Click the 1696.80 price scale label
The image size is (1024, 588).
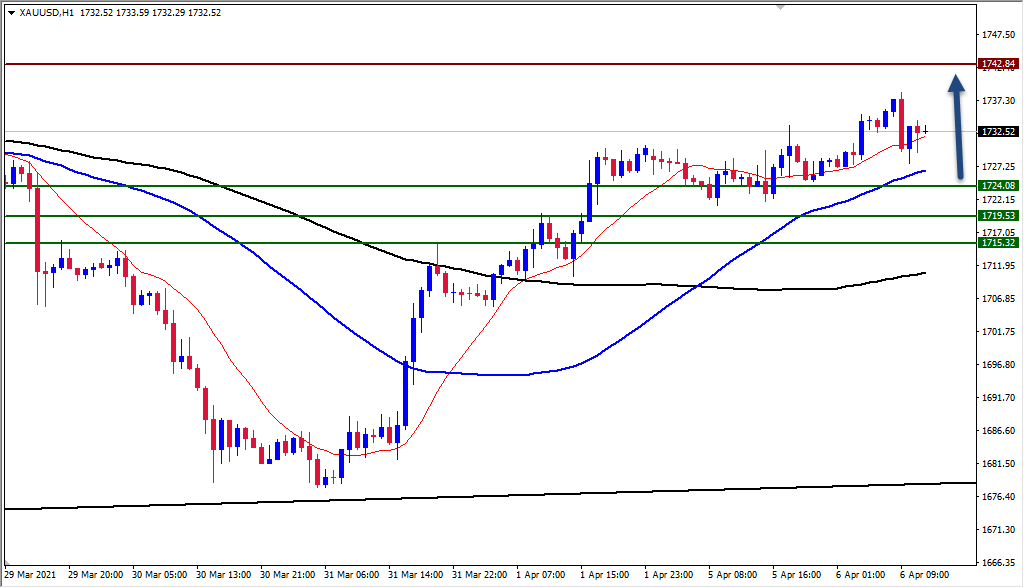[999, 365]
